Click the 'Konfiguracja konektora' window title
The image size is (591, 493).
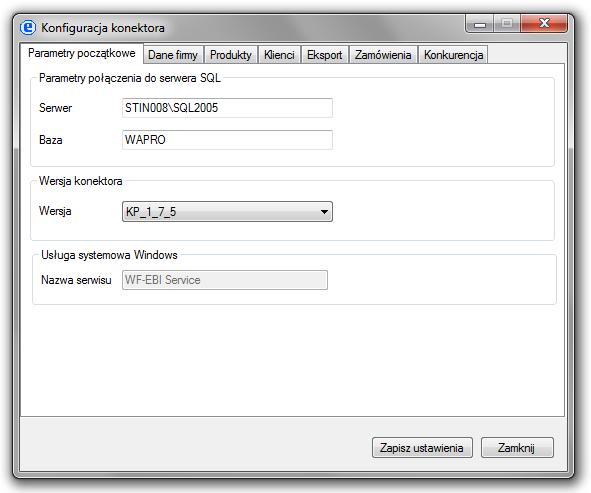(103, 28)
